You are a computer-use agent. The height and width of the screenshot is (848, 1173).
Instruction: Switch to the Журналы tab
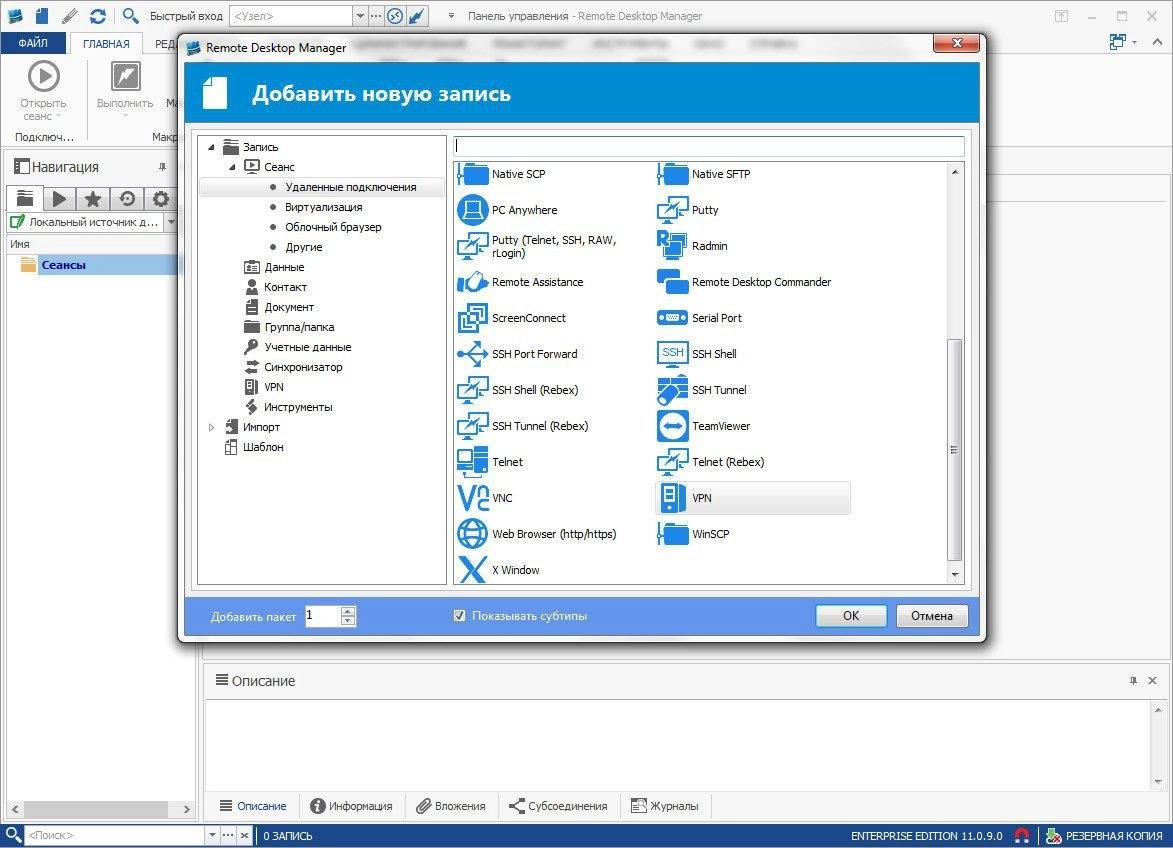[664, 805]
